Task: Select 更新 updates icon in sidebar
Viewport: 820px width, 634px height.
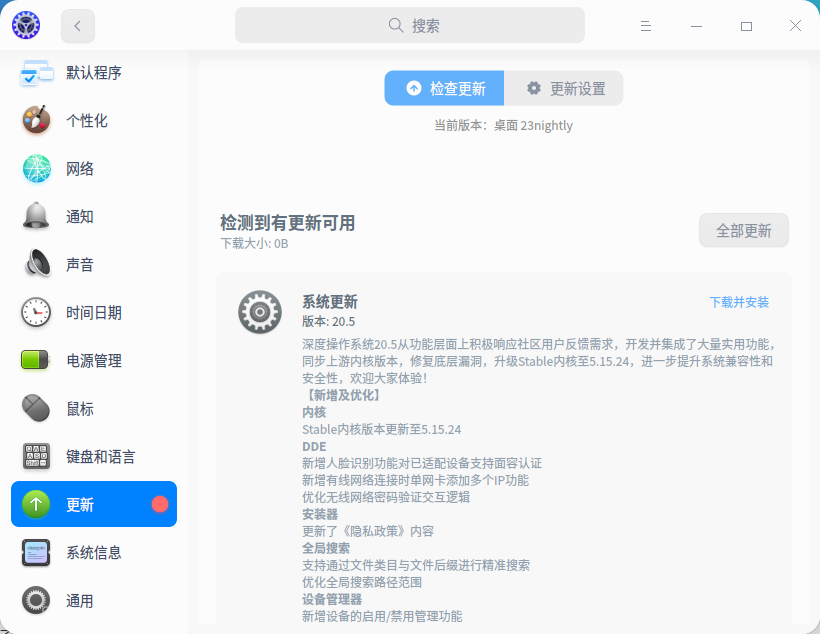Action: (36, 504)
